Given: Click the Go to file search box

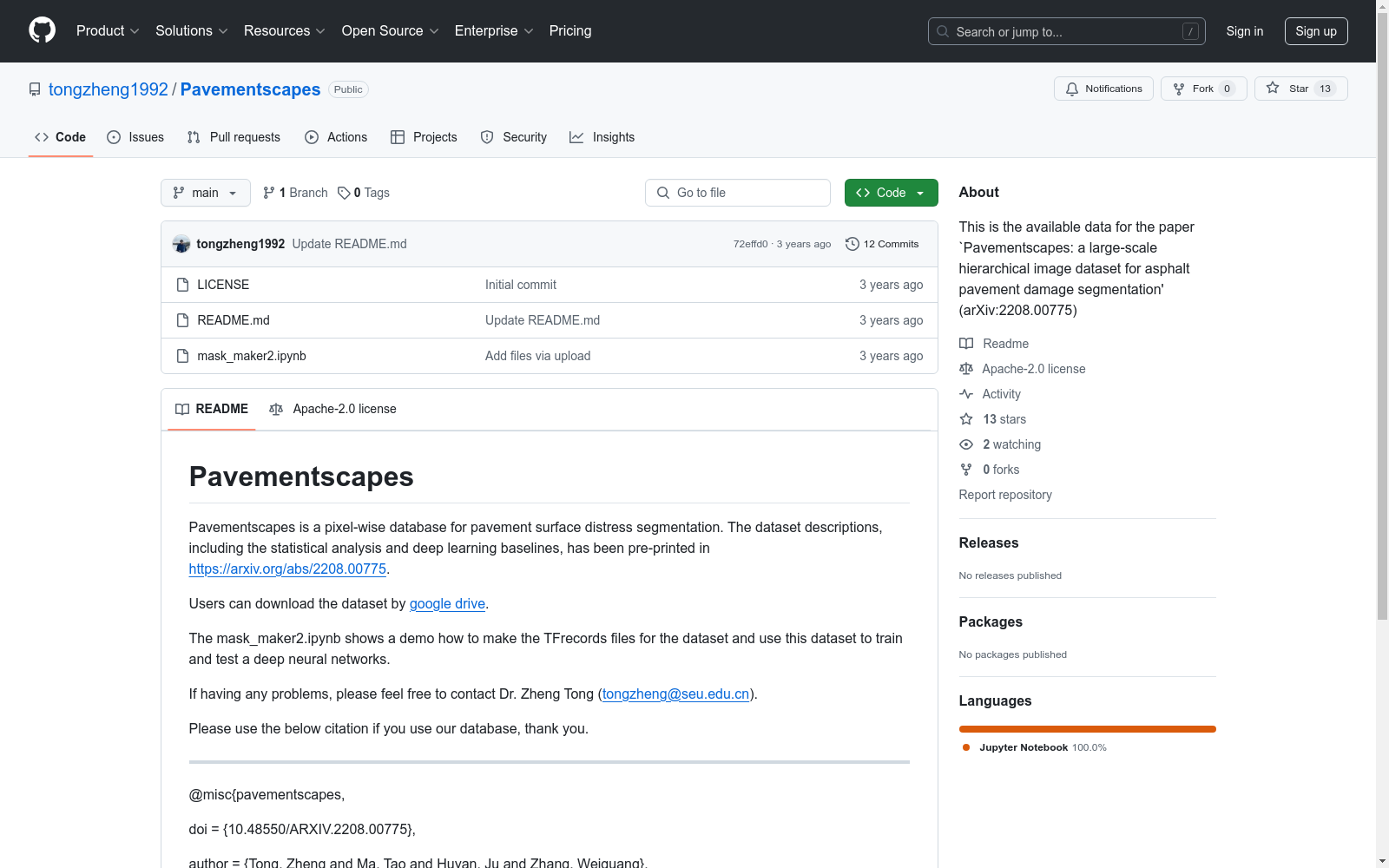Looking at the screenshot, I should coord(738,193).
